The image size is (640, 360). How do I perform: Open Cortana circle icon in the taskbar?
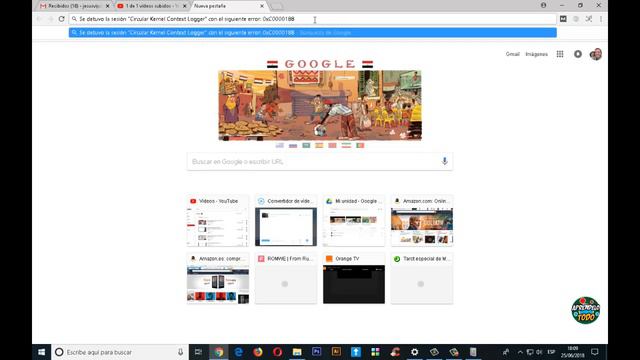(x=59, y=352)
